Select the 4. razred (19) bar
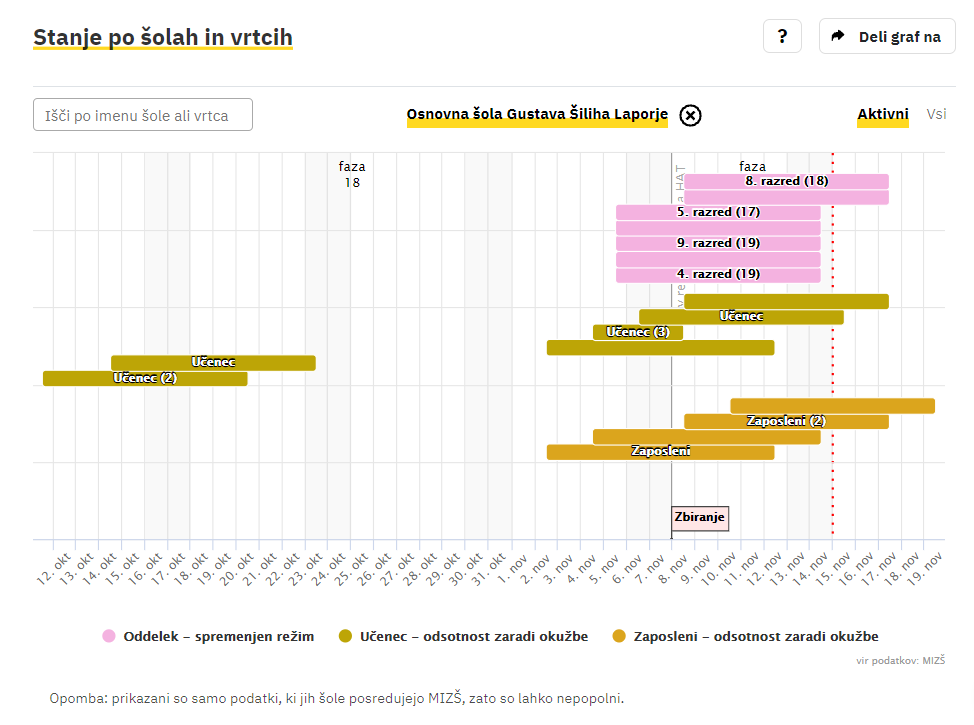Image resolution: width=974 pixels, height=725 pixels. pyautogui.click(x=717, y=274)
